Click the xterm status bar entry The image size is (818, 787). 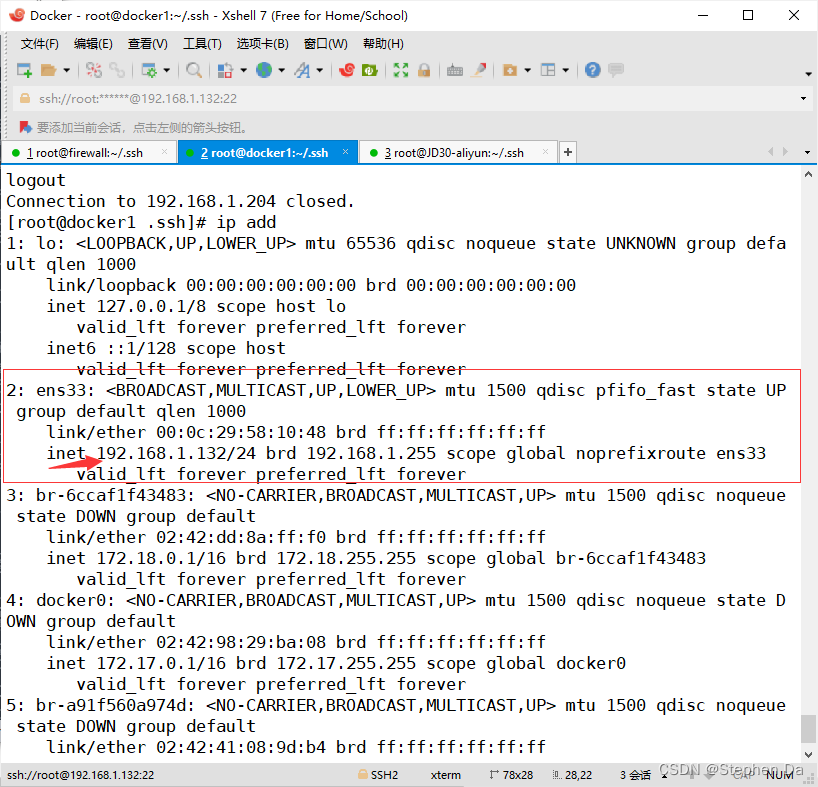click(446, 775)
